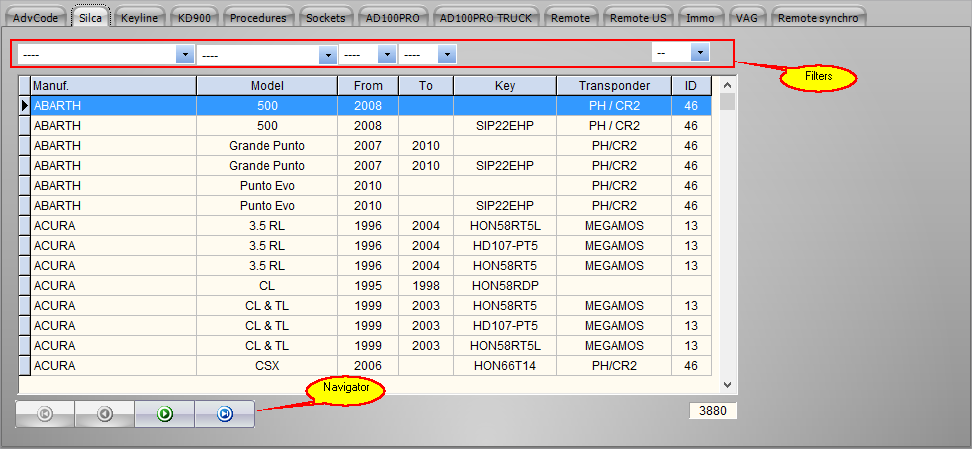
Task: Open the first filter dropdown
Action: click(x=184, y=54)
